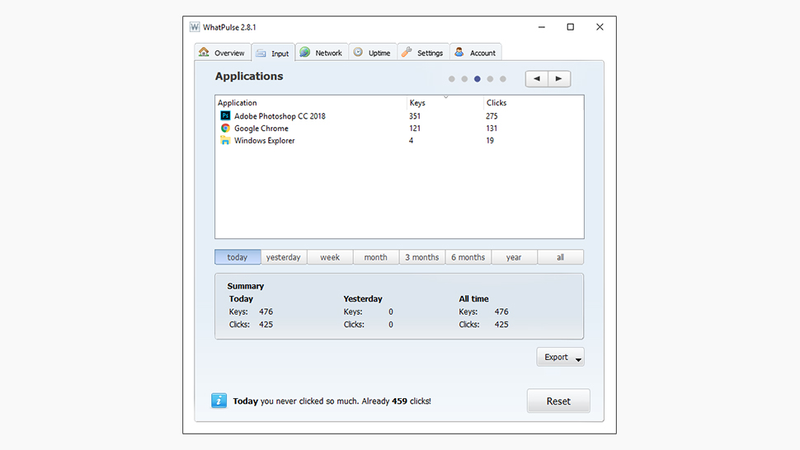Click the Google Chrome icon in list
The height and width of the screenshot is (450, 800).
coord(225,128)
